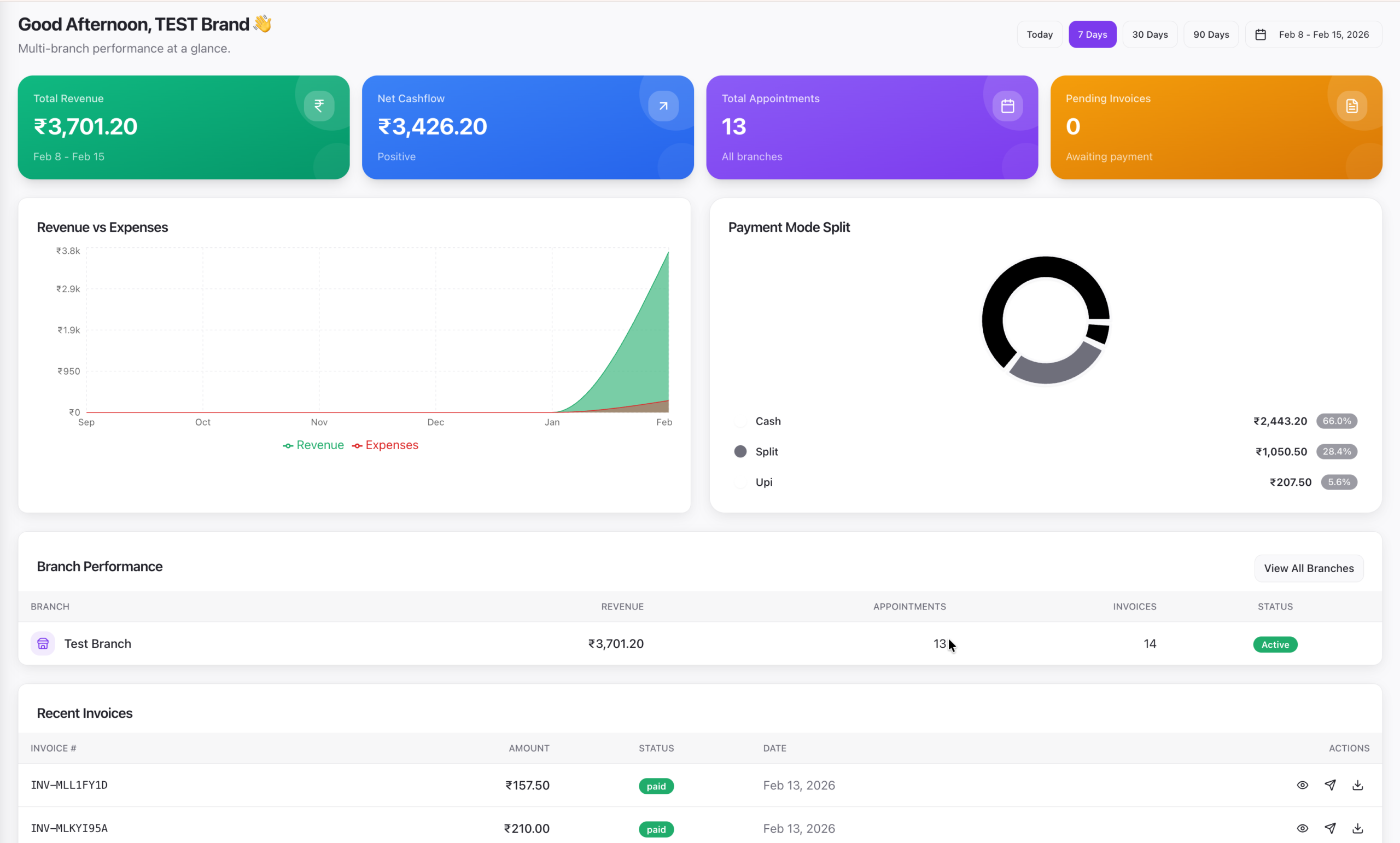View invoice INV-MLL1FY1D with eye icon
Screen dimensions: 1400x843
(x=1302, y=785)
